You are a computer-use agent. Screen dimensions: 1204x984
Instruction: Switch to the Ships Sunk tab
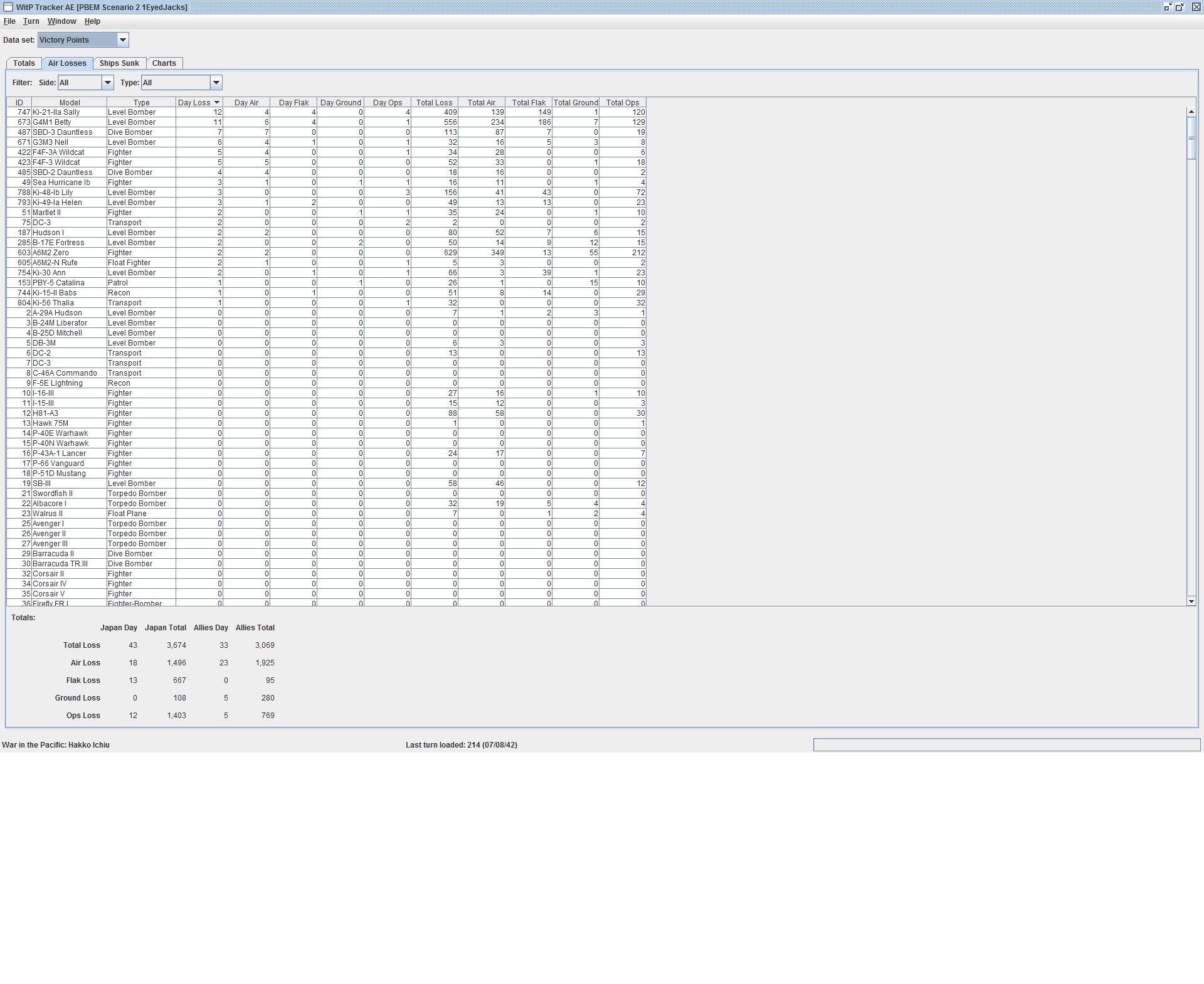[x=119, y=63]
